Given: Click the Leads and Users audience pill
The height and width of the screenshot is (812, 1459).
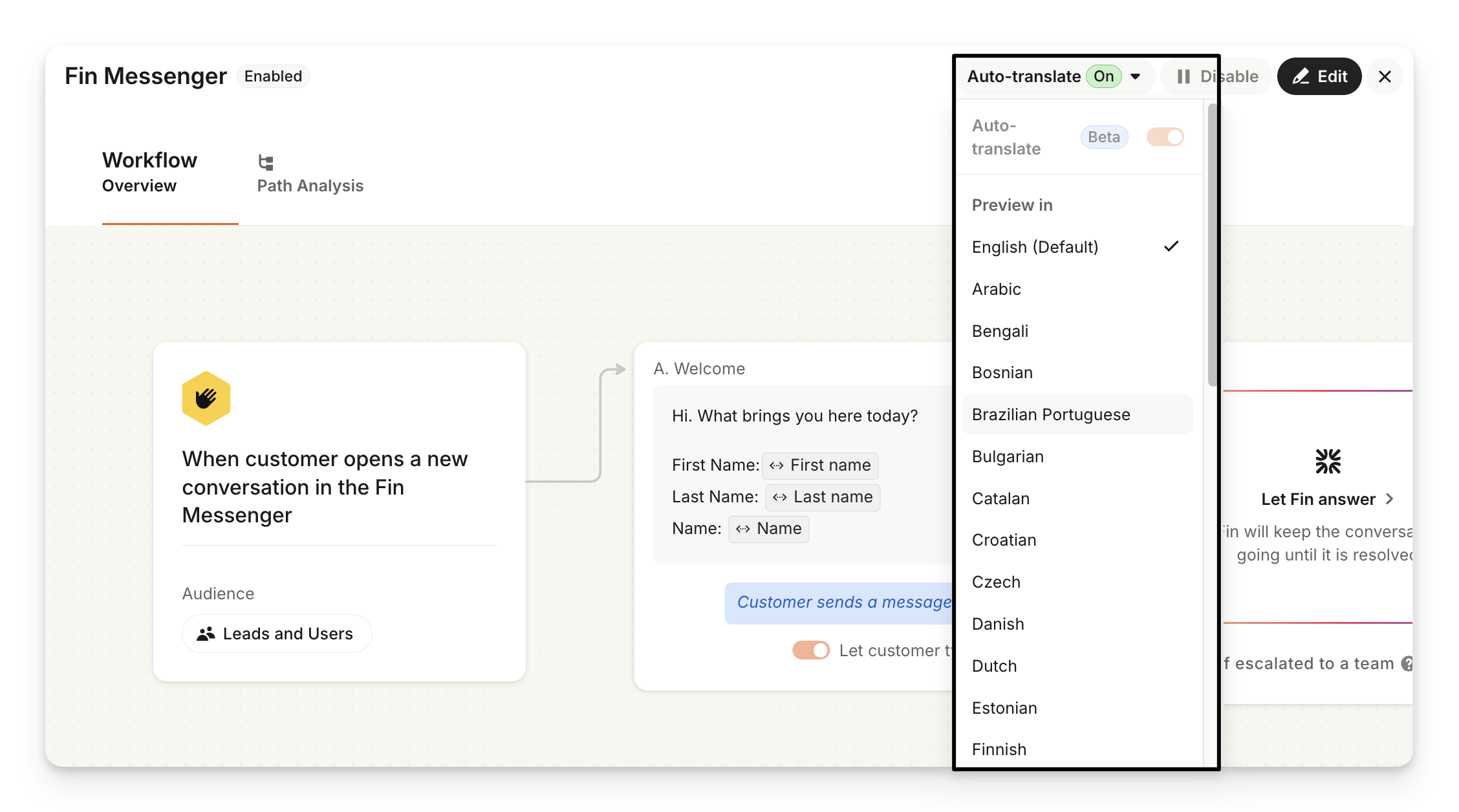Looking at the screenshot, I should point(277,634).
